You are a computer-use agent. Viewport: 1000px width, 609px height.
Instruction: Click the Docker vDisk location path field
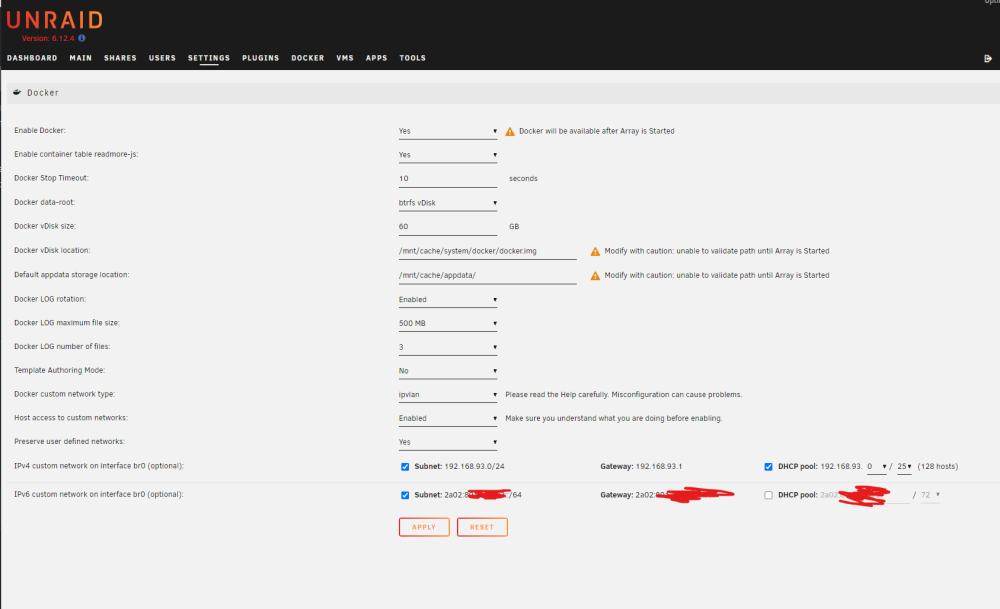[487, 251]
